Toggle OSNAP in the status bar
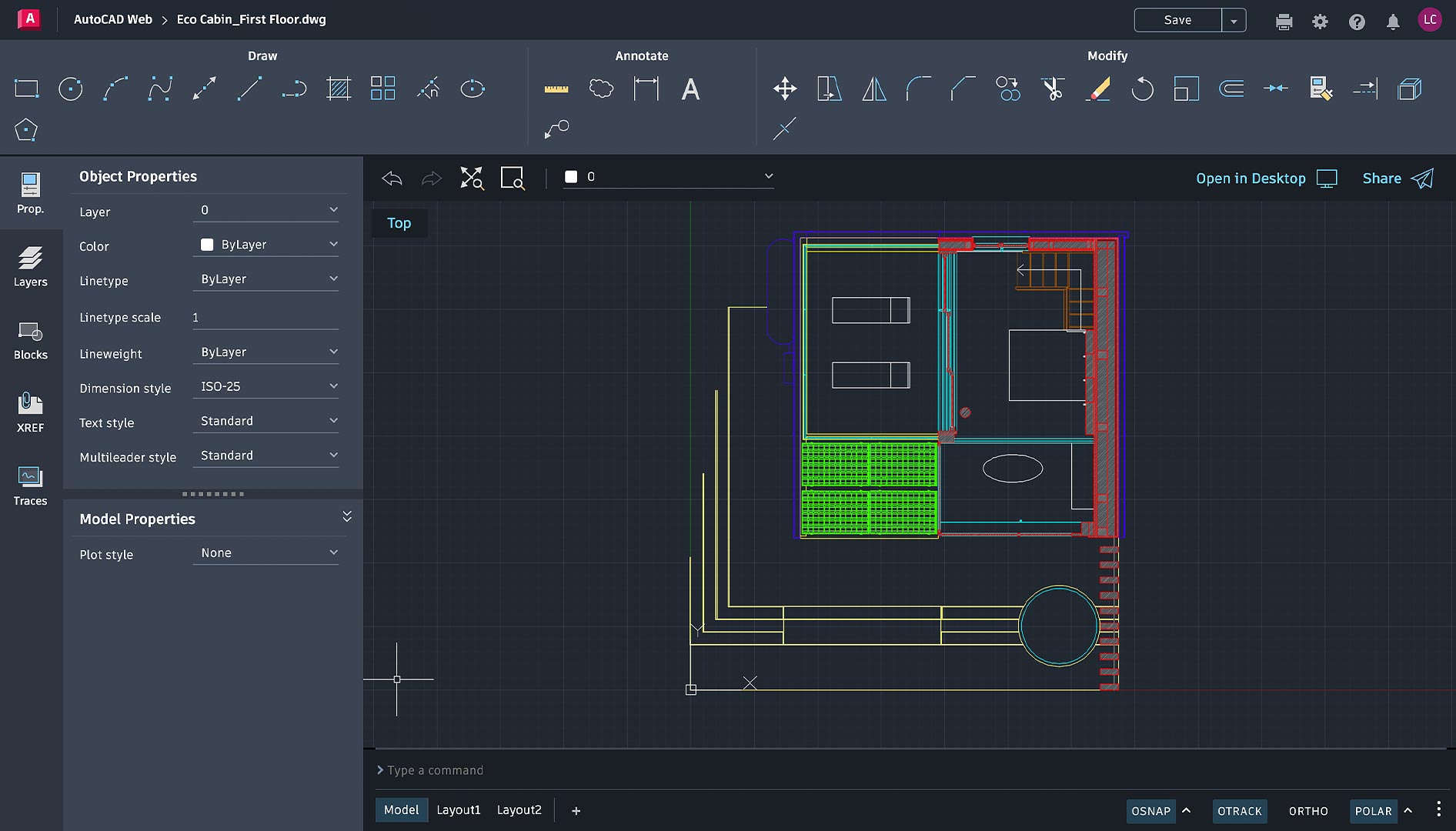The width and height of the screenshot is (1456, 831). coord(1150,811)
